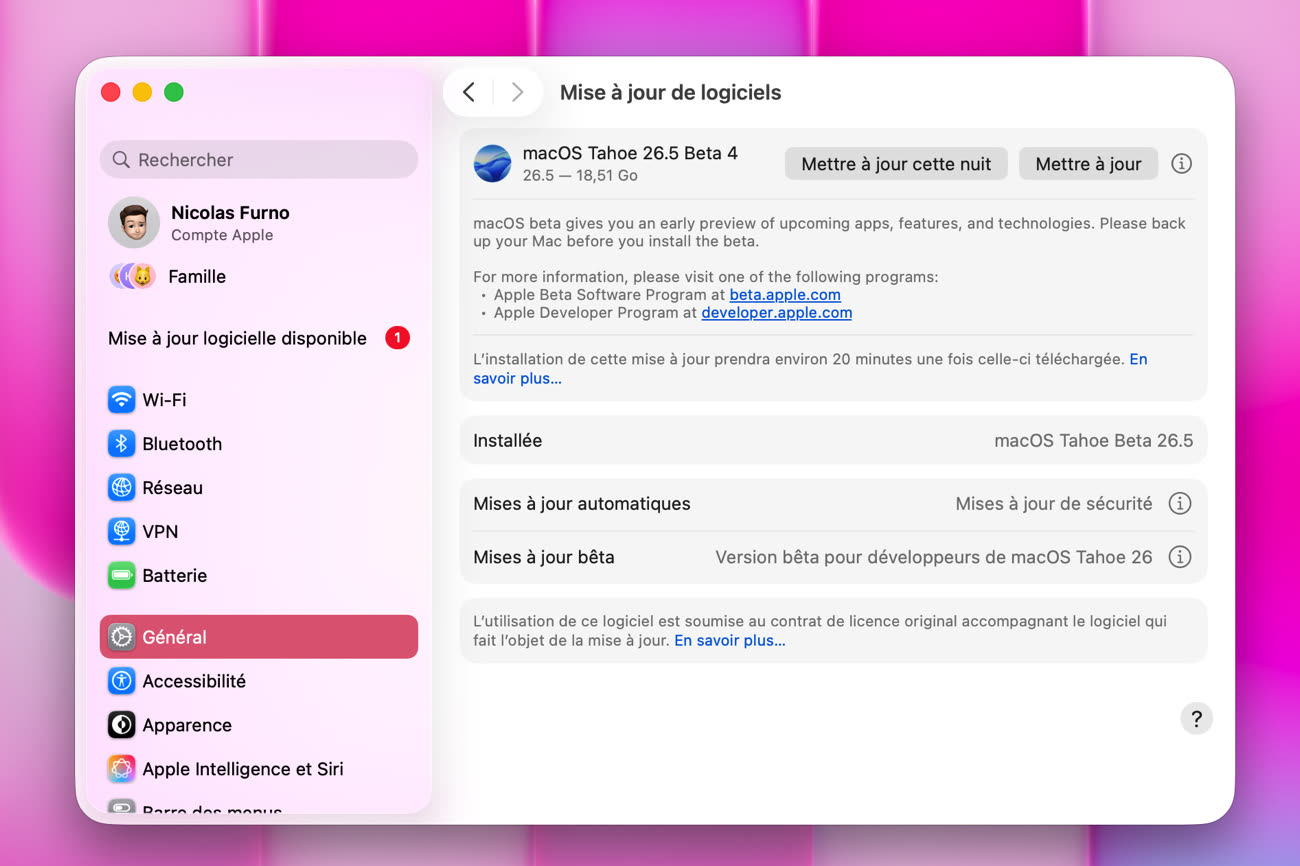
Task: Select the Bluetooth icon in sidebar
Action: pos(121,444)
